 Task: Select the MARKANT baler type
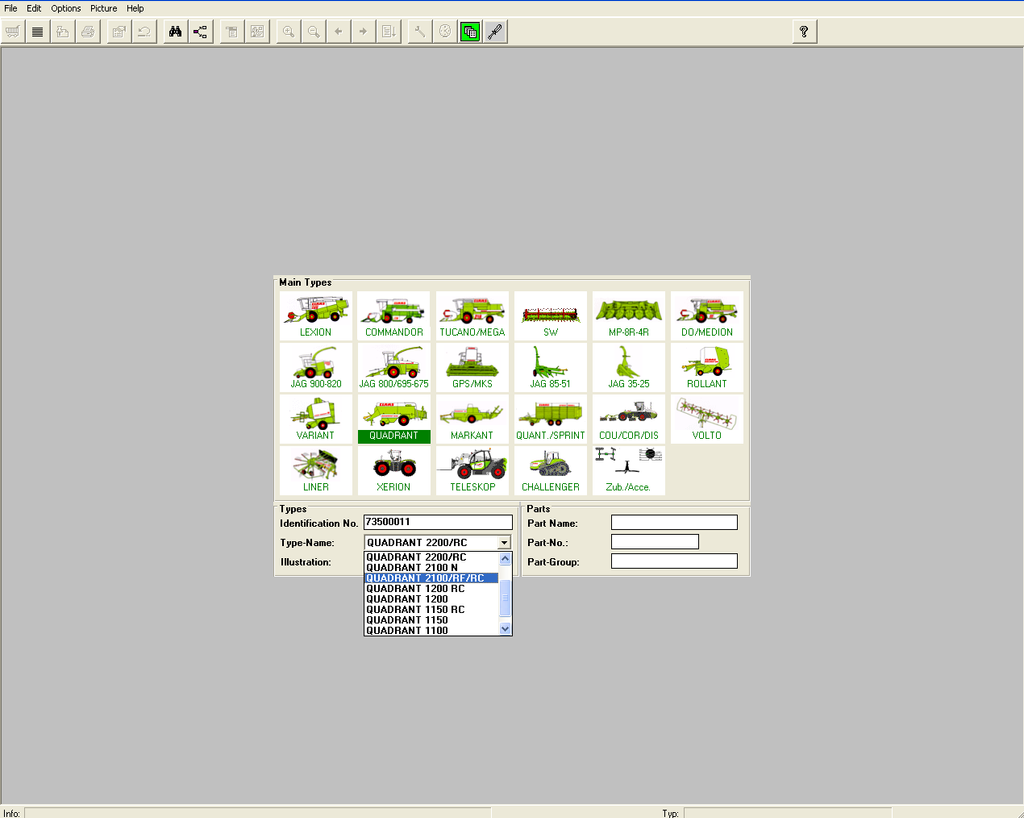click(472, 419)
